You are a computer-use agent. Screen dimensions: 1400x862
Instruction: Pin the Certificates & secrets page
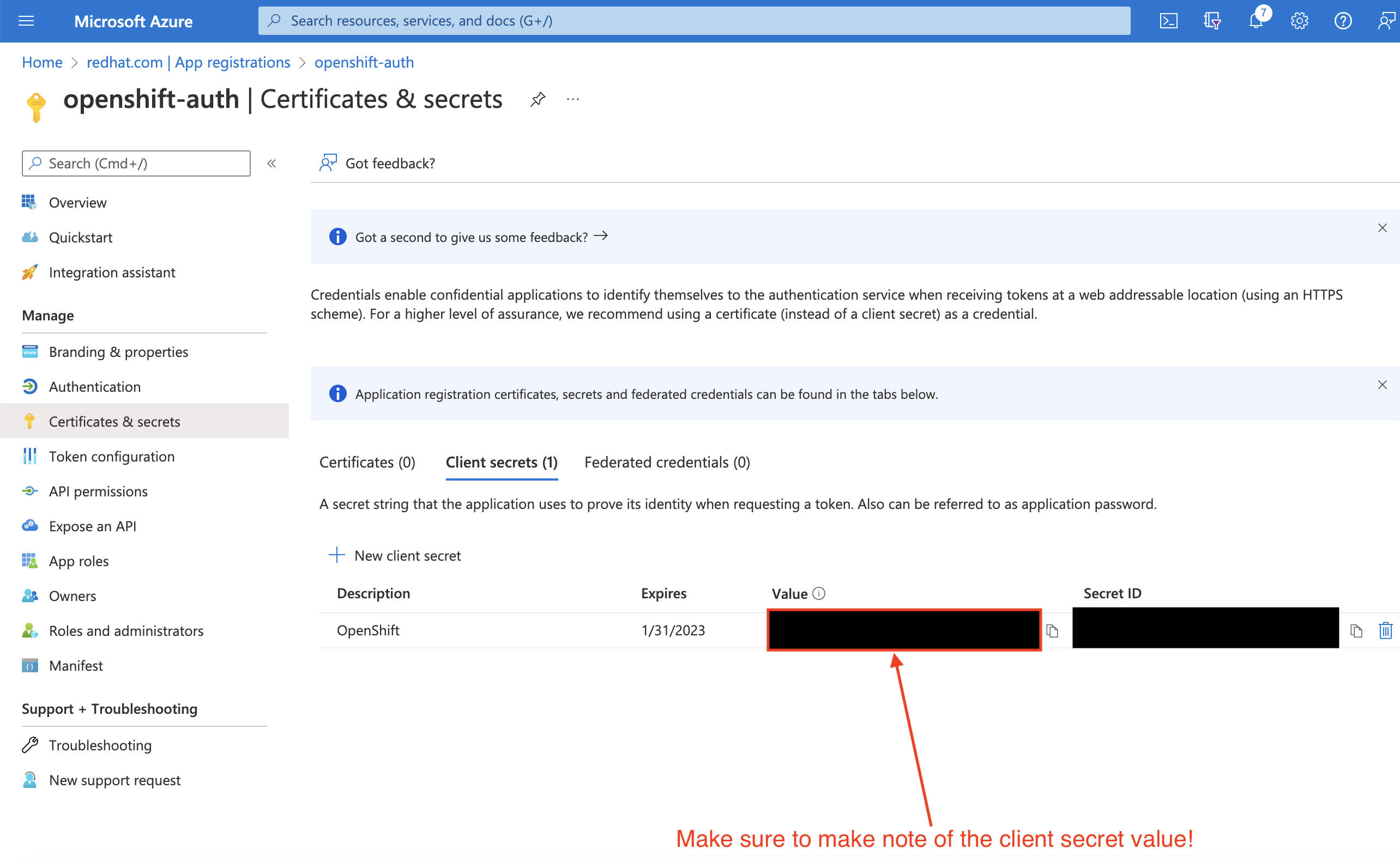coord(537,99)
